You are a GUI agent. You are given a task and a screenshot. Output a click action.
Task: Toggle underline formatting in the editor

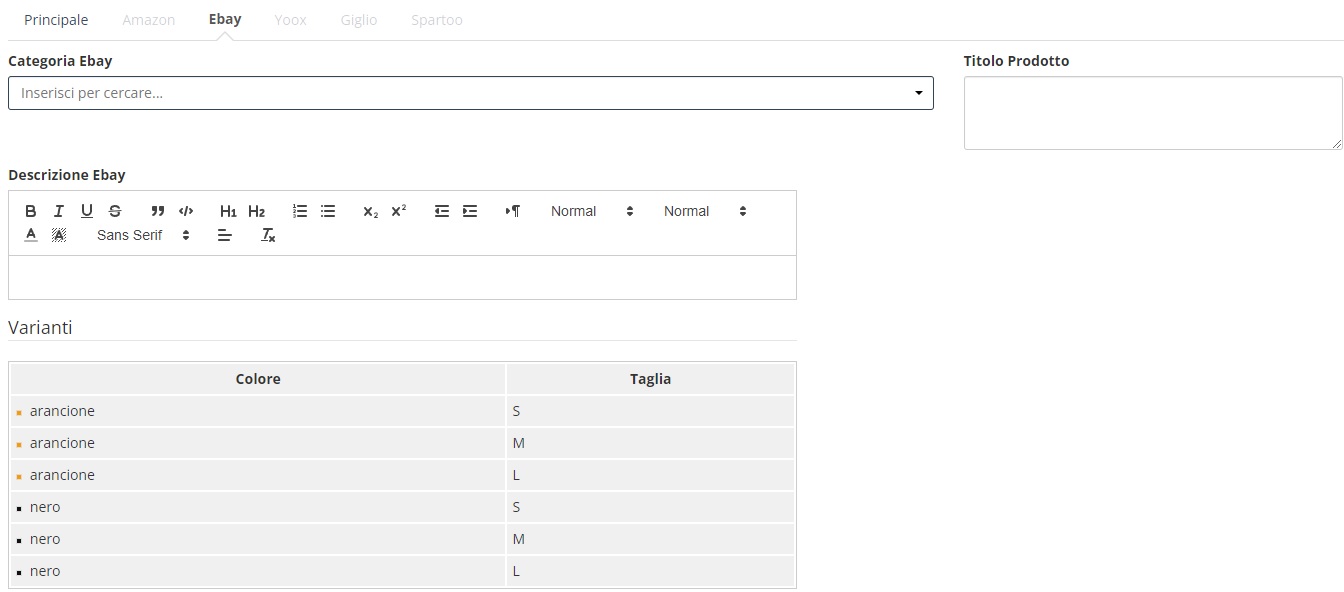click(x=87, y=211)
